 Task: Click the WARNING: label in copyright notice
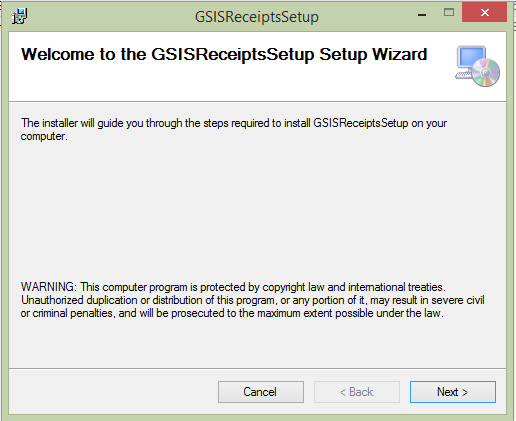click(49, 287)
